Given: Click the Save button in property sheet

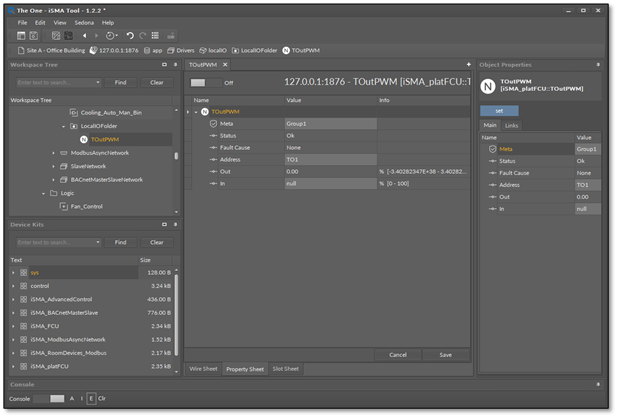Looking at the screenshot, I should pos(445,354).
